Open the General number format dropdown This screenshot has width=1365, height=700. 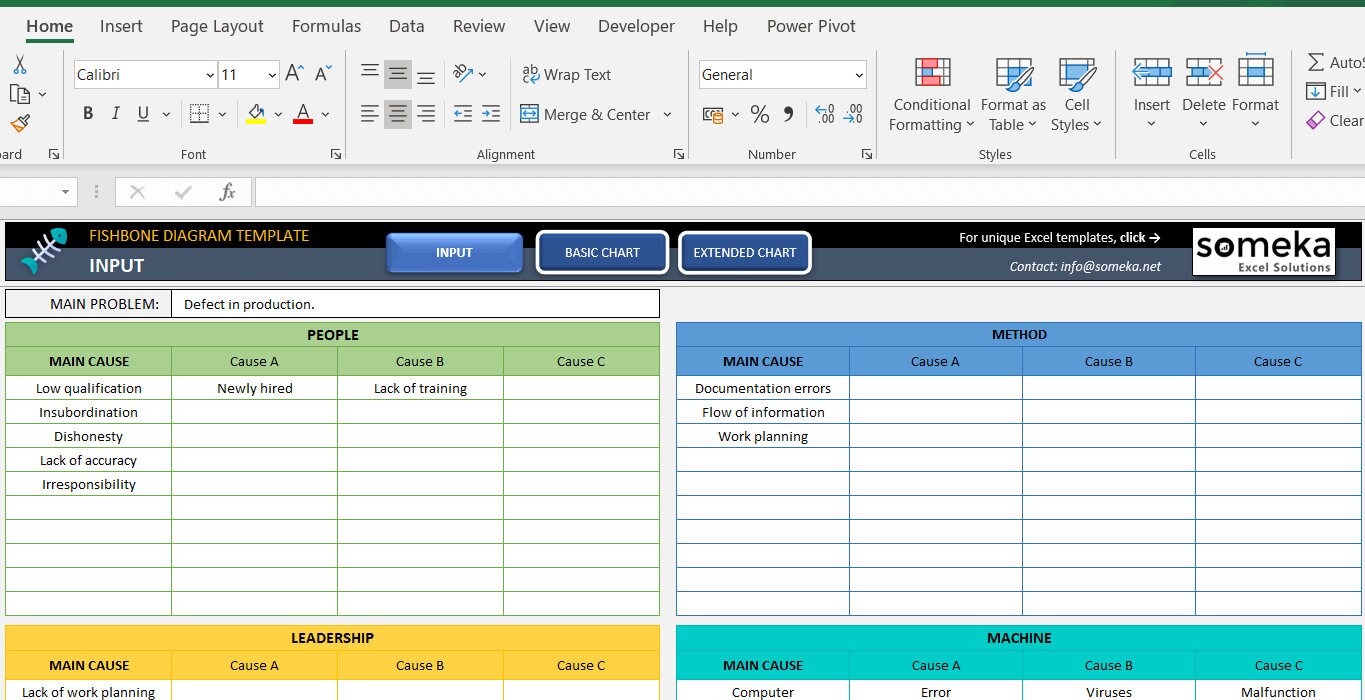pyautogui.click(x=859, y=75)
